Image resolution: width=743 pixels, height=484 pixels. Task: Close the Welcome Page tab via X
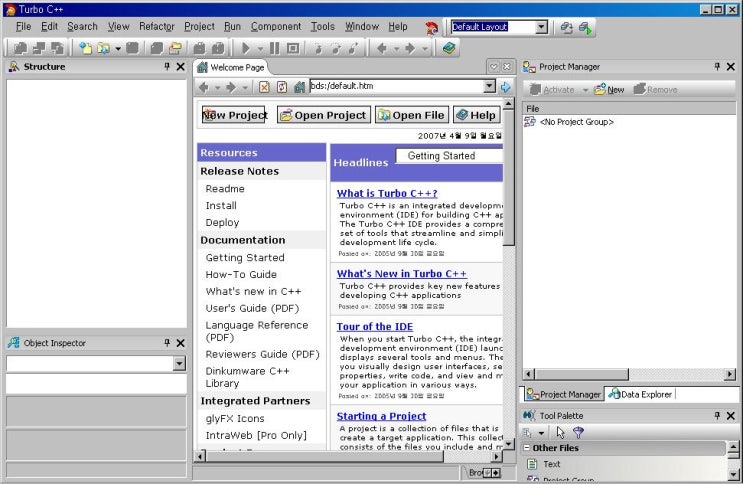[507, 67]
